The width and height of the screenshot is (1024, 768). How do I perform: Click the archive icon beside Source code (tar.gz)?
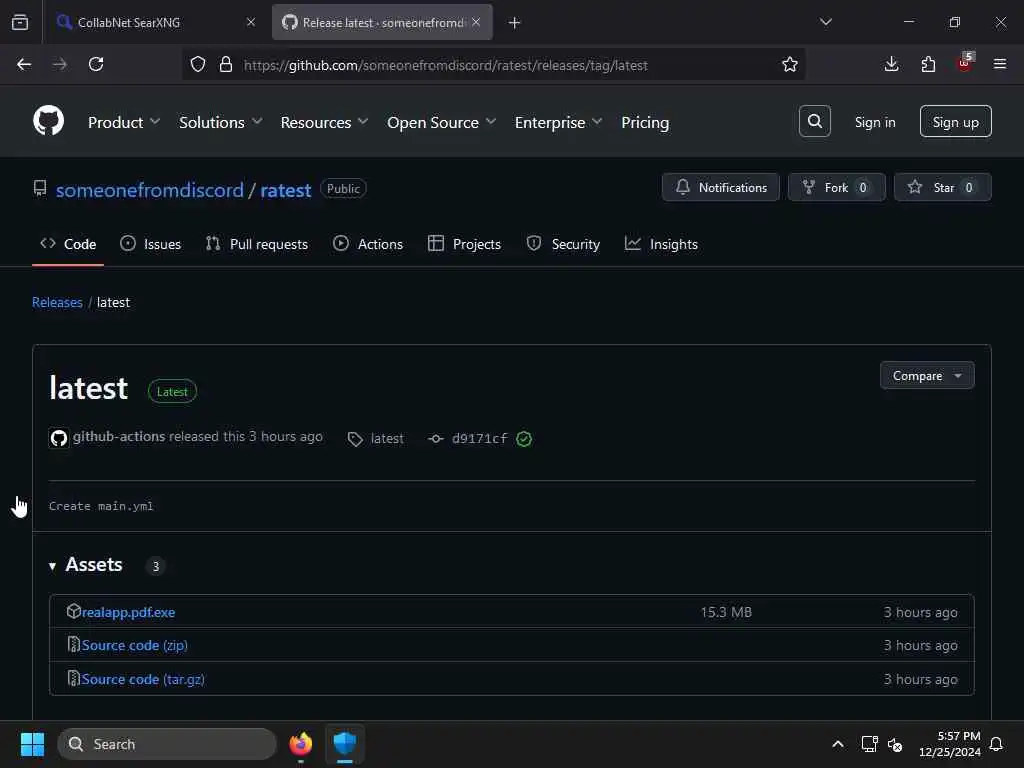74,678
